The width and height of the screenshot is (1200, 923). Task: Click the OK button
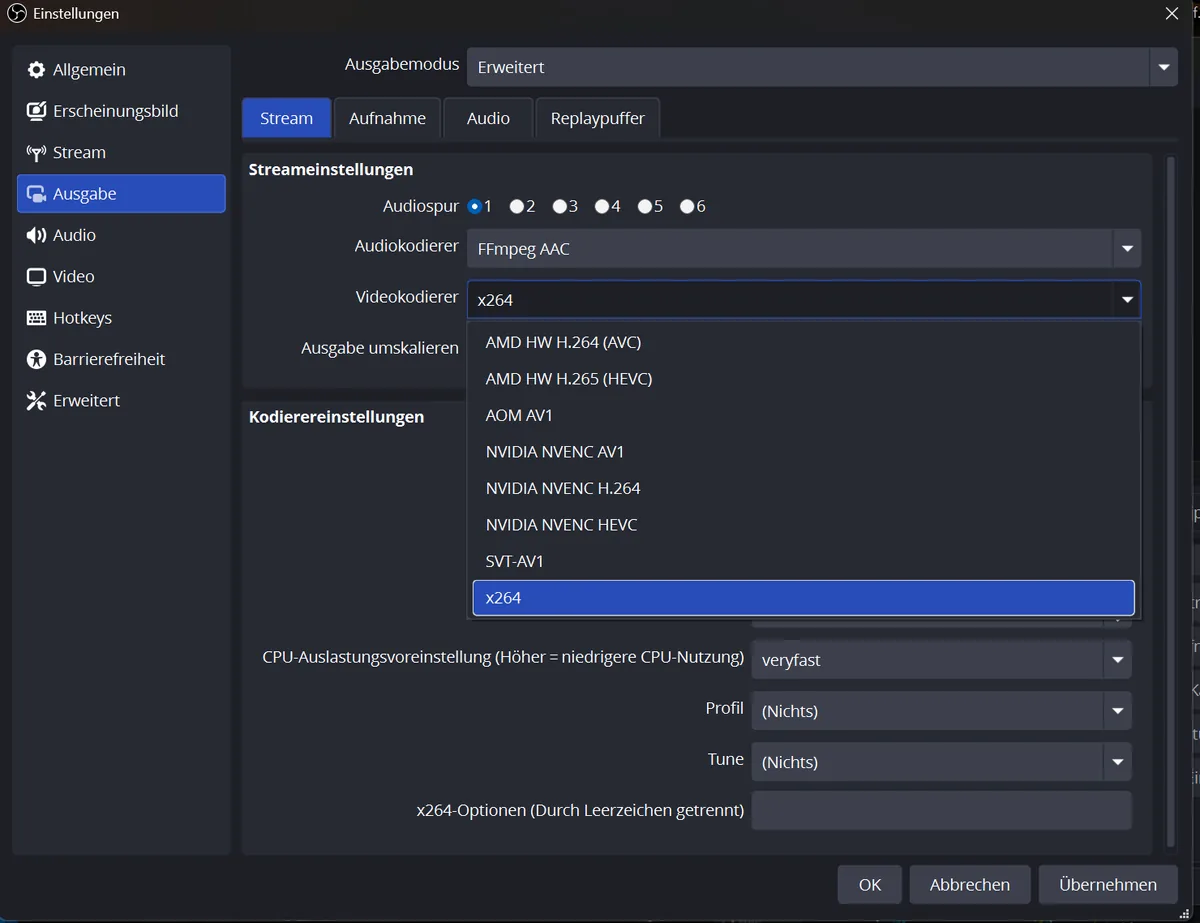[x=870, y=885]
